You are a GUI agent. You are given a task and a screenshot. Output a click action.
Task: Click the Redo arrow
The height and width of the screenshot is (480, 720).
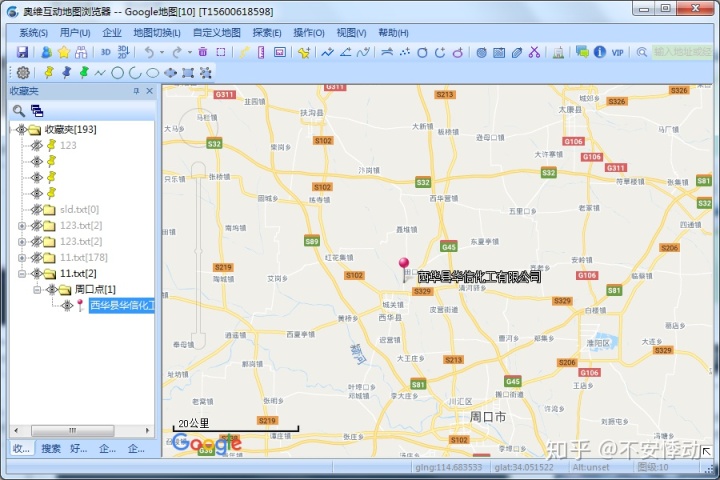tap(177, 52)
